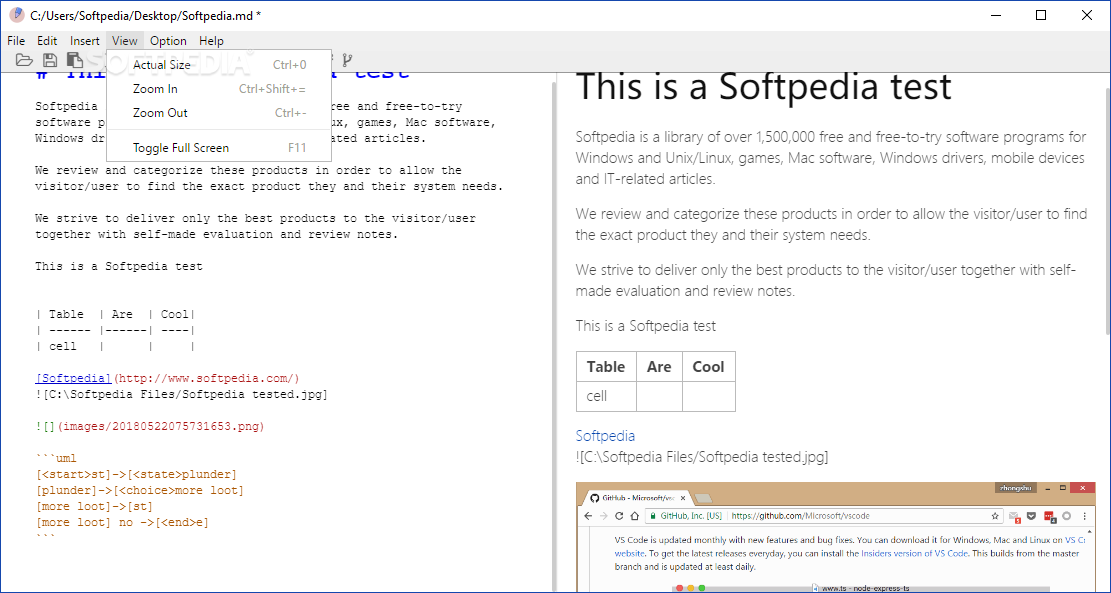Image resolution: width=1111 pixels, height=593 pixels.
Task: Click the '[plunder]->[<choice>more loot]' line
Action: coord(140,491)
